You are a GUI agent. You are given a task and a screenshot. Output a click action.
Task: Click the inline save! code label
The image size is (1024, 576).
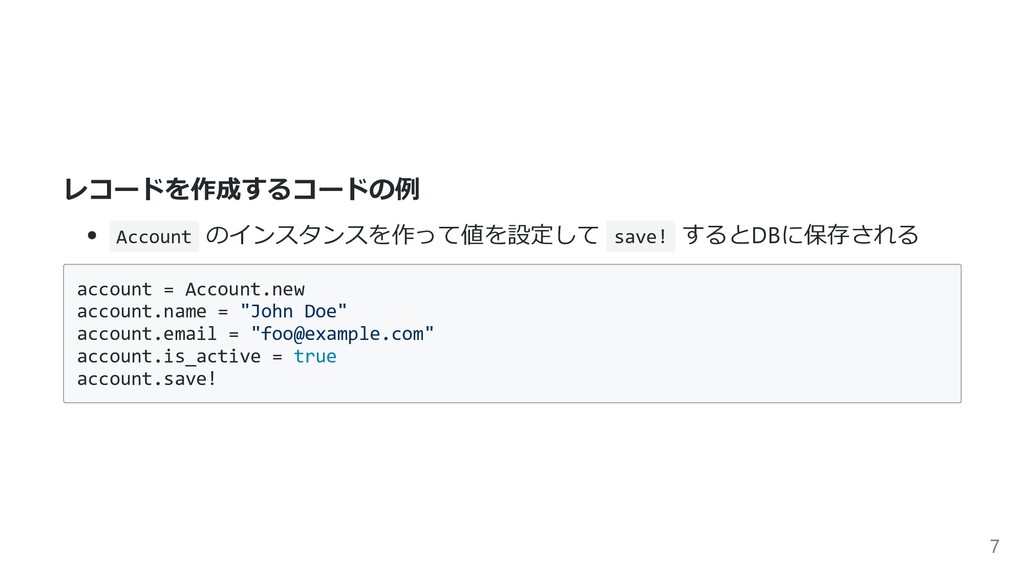[x=640, y=236]
